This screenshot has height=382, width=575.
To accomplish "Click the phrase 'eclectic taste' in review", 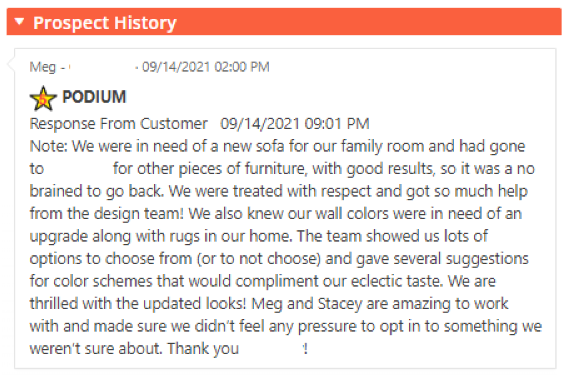I will coord(395,281).
